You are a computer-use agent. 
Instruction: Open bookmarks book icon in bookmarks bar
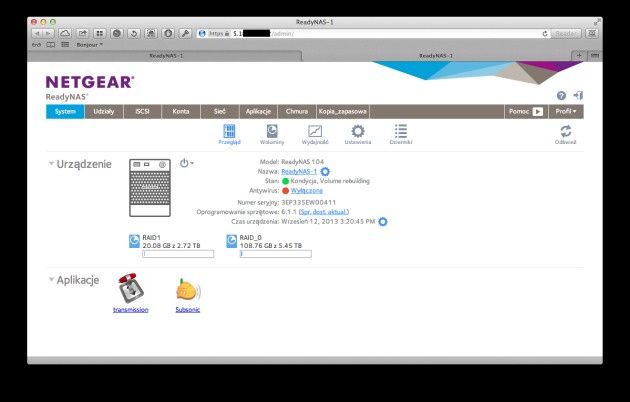click(x=51, y=45)
